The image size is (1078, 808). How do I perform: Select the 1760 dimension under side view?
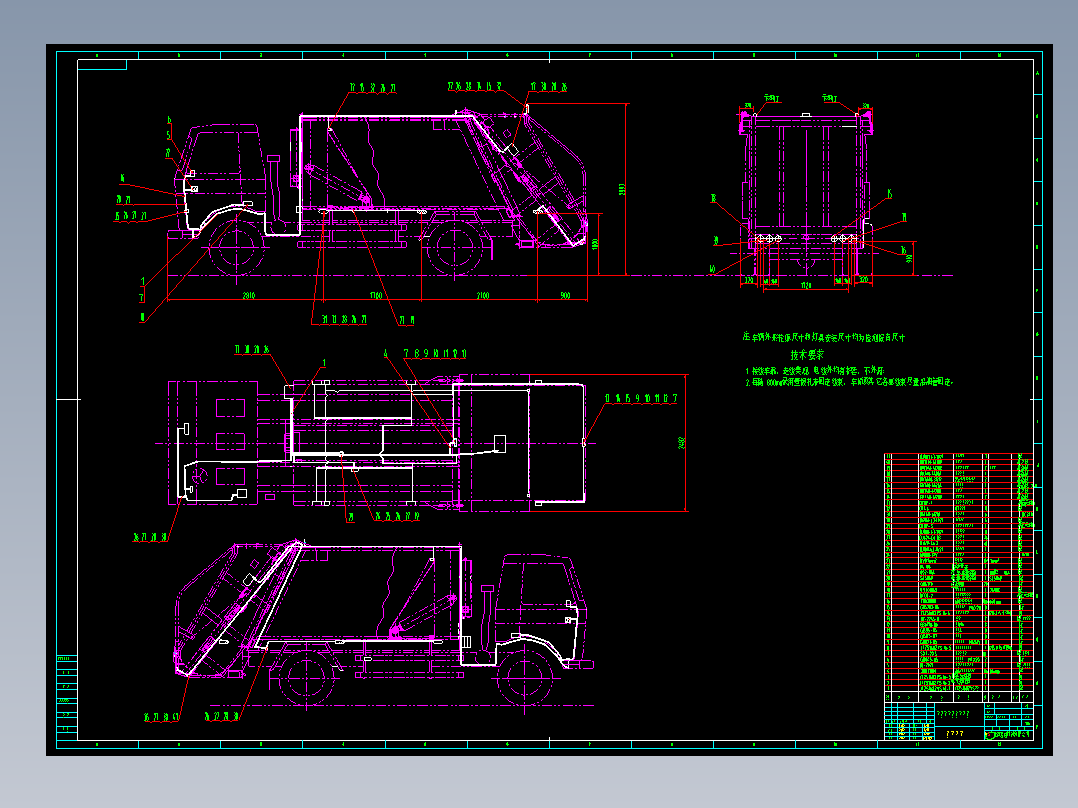tap(376, 296)
